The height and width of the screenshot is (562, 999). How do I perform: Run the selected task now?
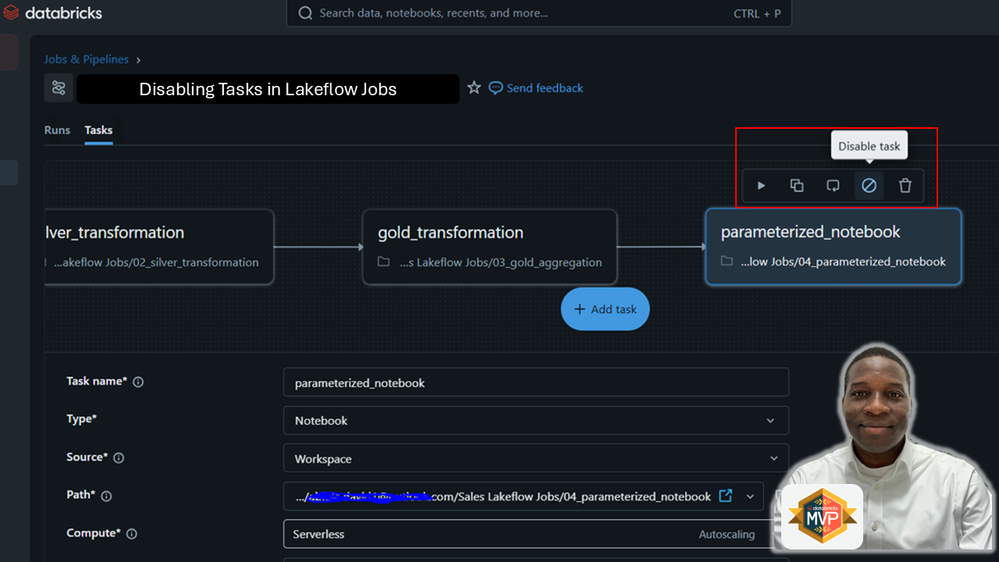[x=761, y=185]
